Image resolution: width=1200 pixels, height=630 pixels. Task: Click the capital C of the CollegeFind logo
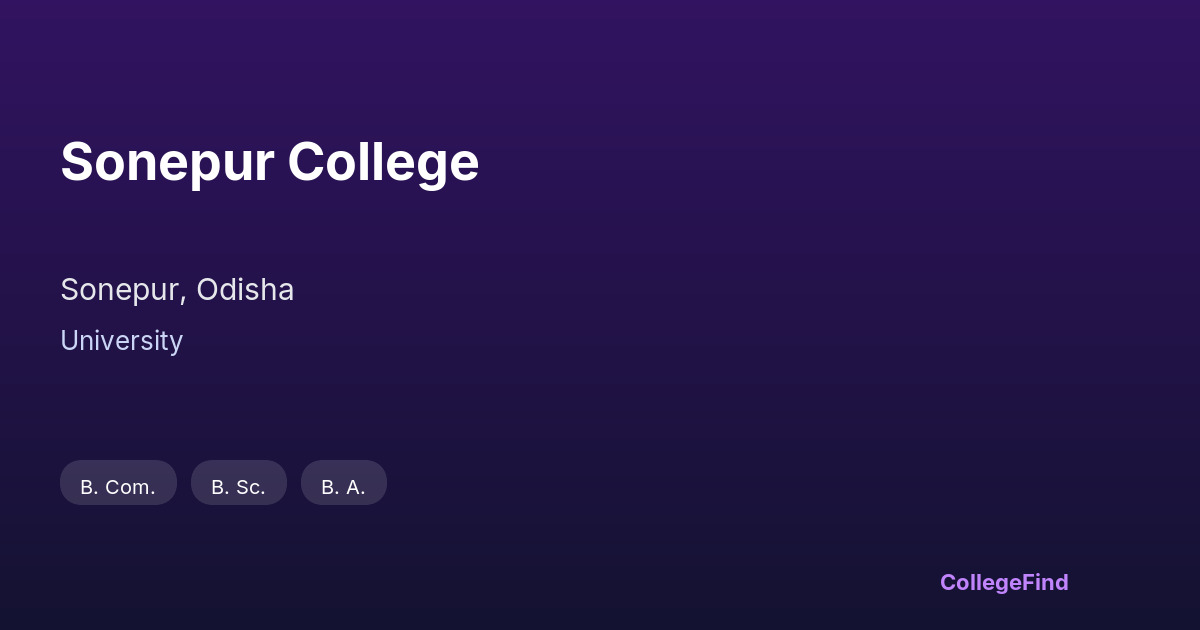coord(948,582)
